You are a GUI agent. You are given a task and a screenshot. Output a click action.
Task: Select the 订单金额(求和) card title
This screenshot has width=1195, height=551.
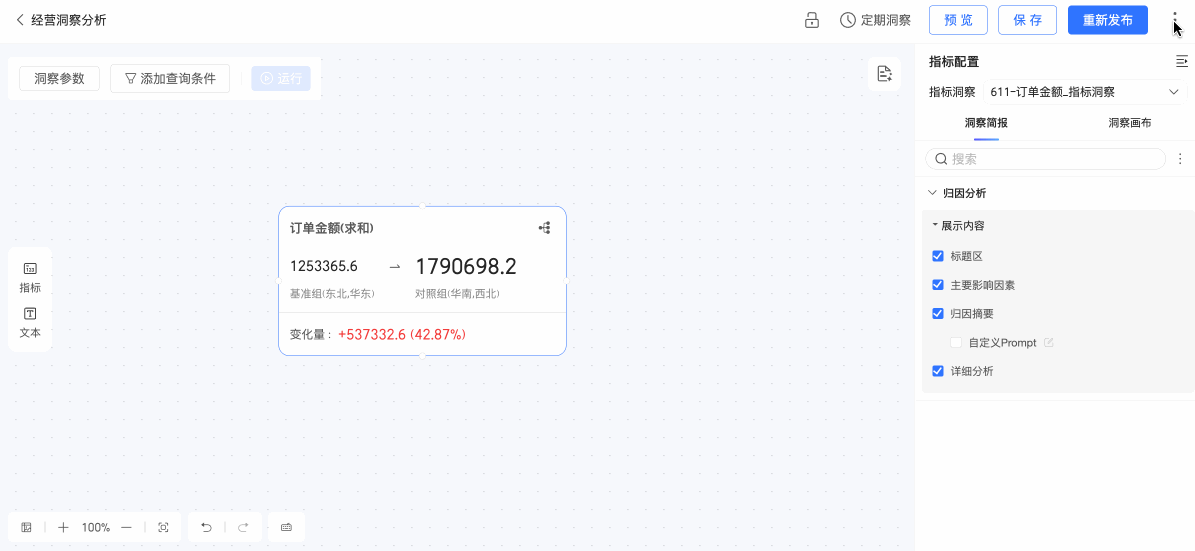coord(332,228)
